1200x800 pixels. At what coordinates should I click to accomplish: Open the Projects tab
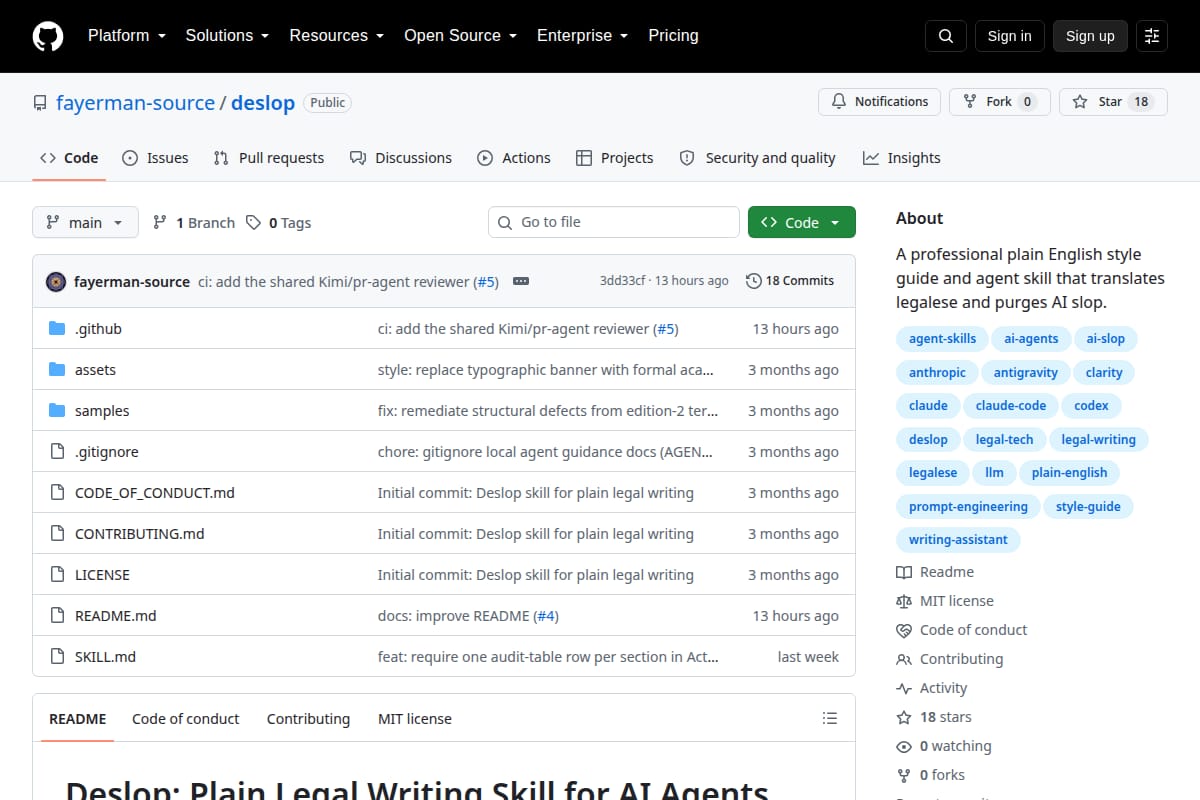click(x=615, y=158)
